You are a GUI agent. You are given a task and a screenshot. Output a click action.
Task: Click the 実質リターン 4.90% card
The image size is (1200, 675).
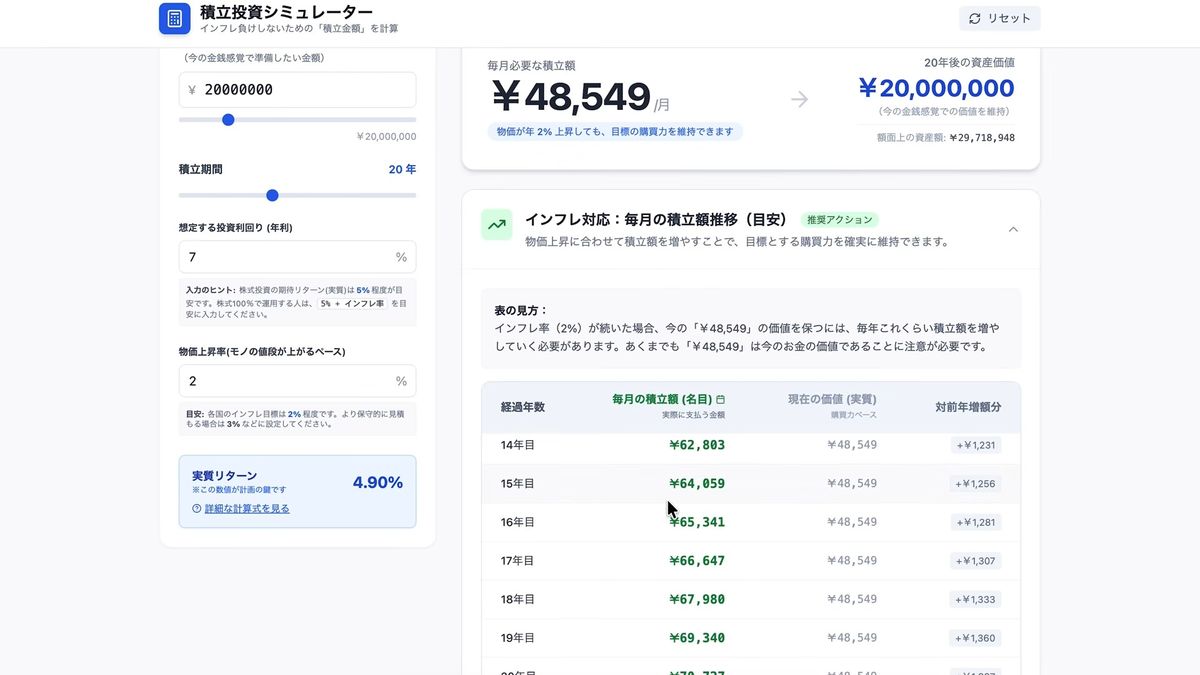tap(297, 491)
